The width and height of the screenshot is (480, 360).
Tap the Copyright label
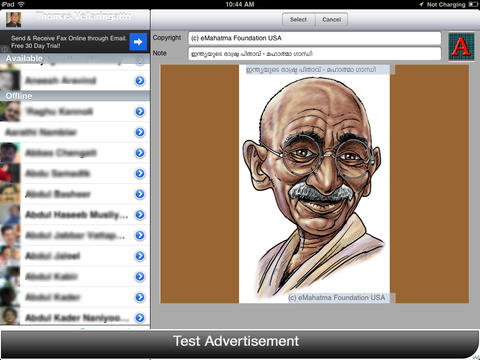click(x=167, y=38)
